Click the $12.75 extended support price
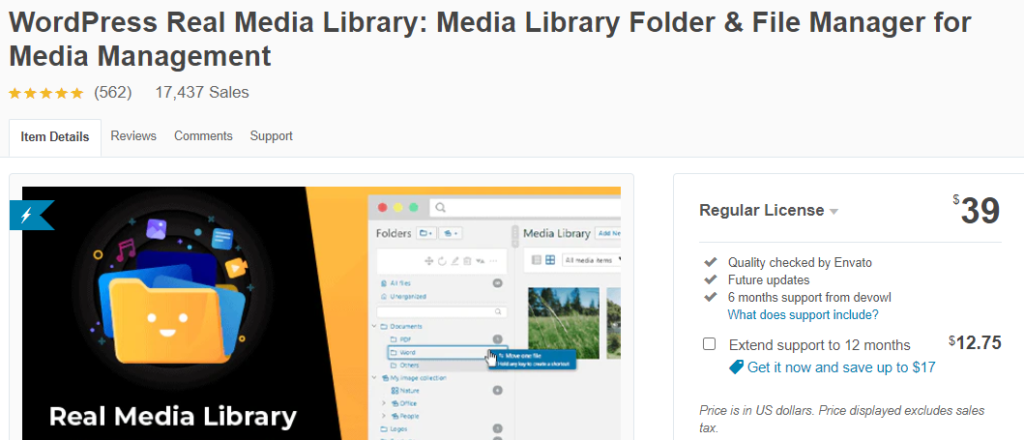 974,343
